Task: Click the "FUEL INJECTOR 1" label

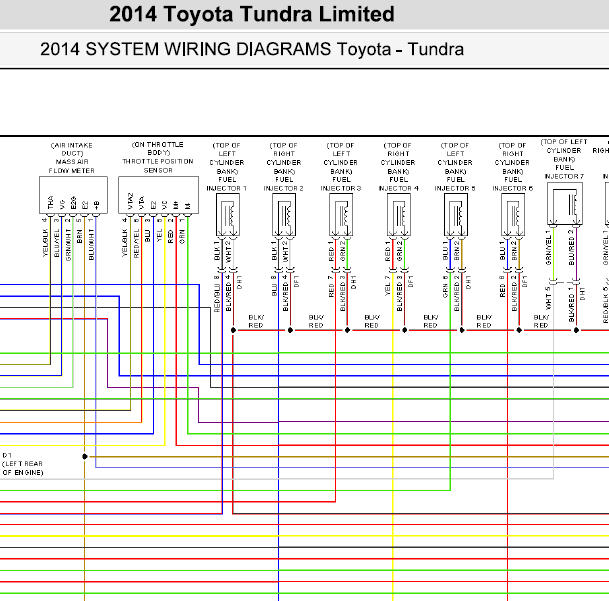Action: [x=226, y=184]
